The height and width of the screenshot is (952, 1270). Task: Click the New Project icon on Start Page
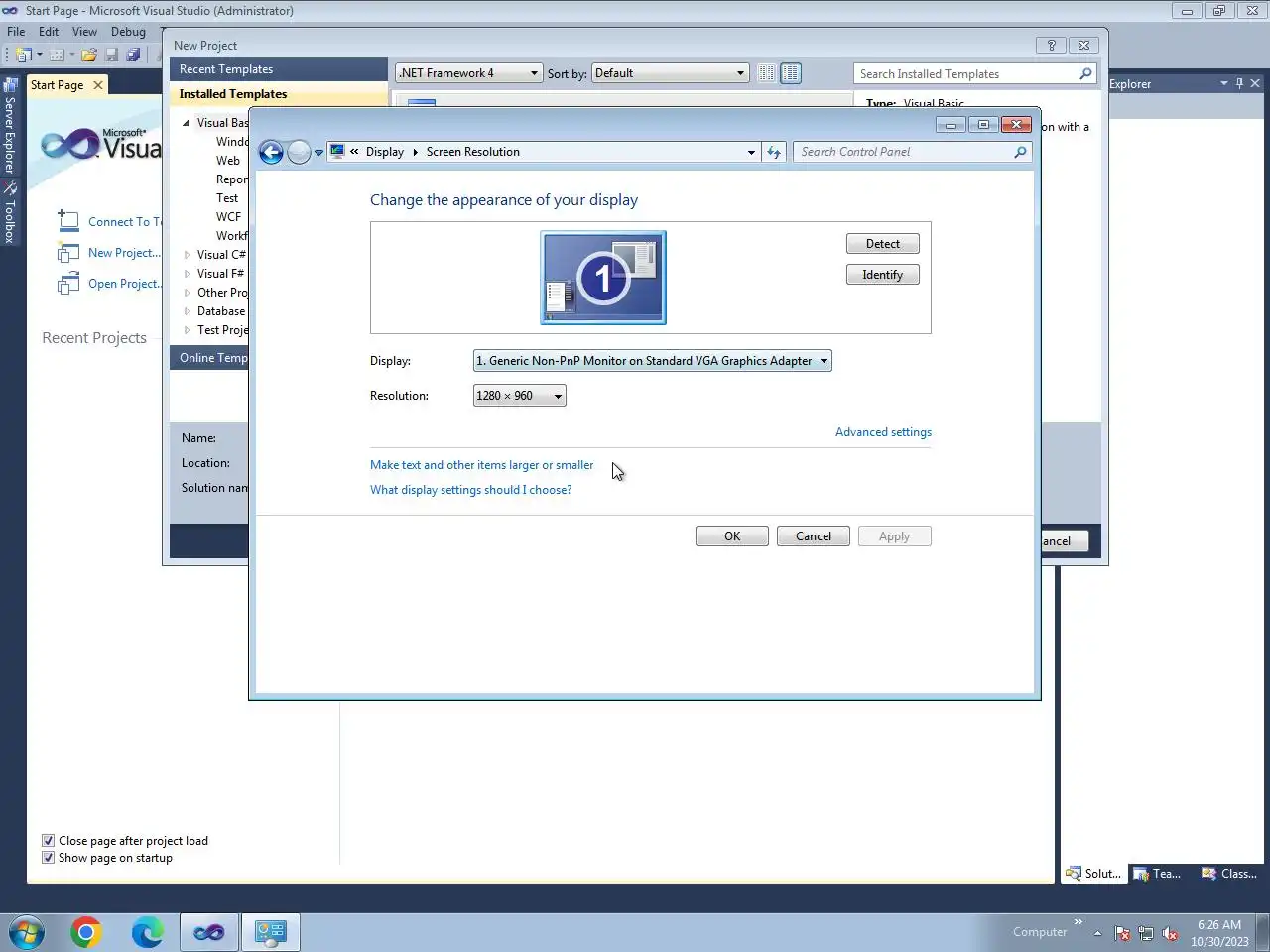pyautogui.click(x=68, y=252)
